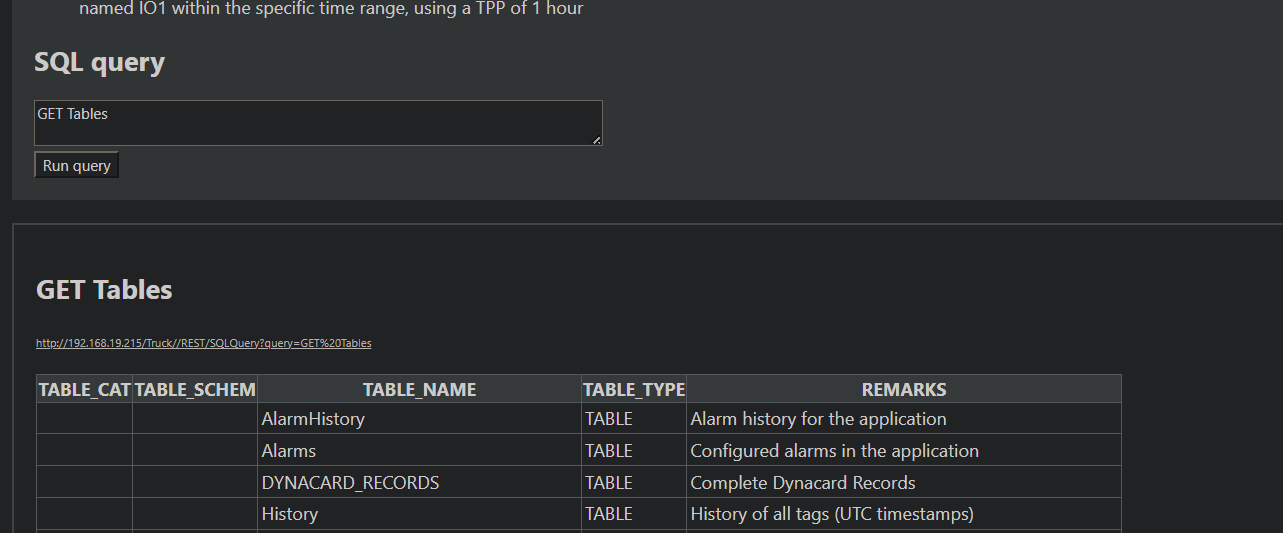Click the 'SQL query' section heading
Image resolution: width=1283 pixels, height=533 pixels.
pyautogui.click(x=99, y=62)
